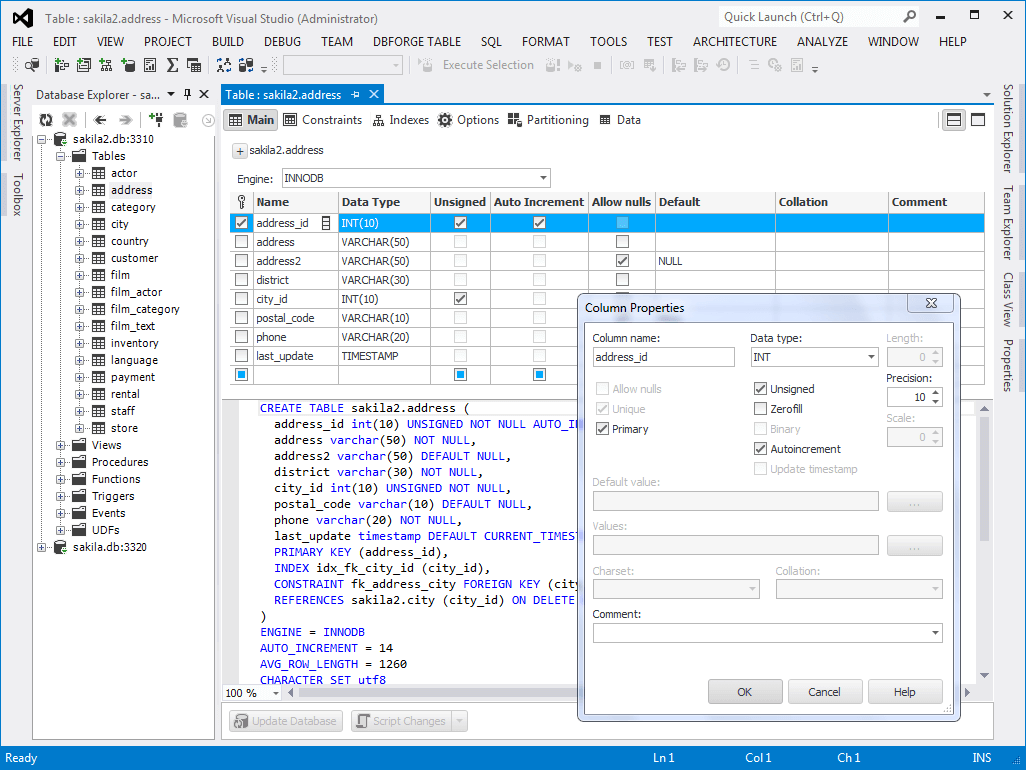Image resolution: width=1026 pixels, height=770 pixels.
Task: Click the Update Database button
Action: coord(286,721)
